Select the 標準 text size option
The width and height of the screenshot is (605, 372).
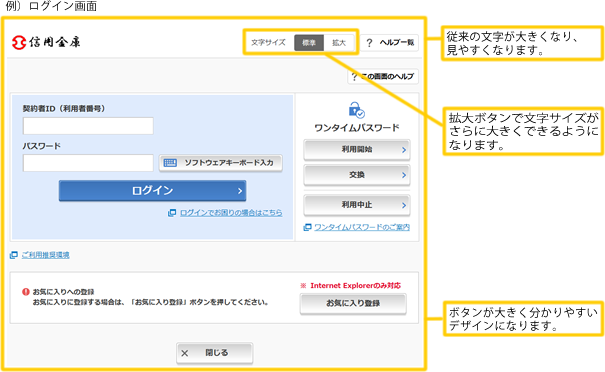click(309, 42)
